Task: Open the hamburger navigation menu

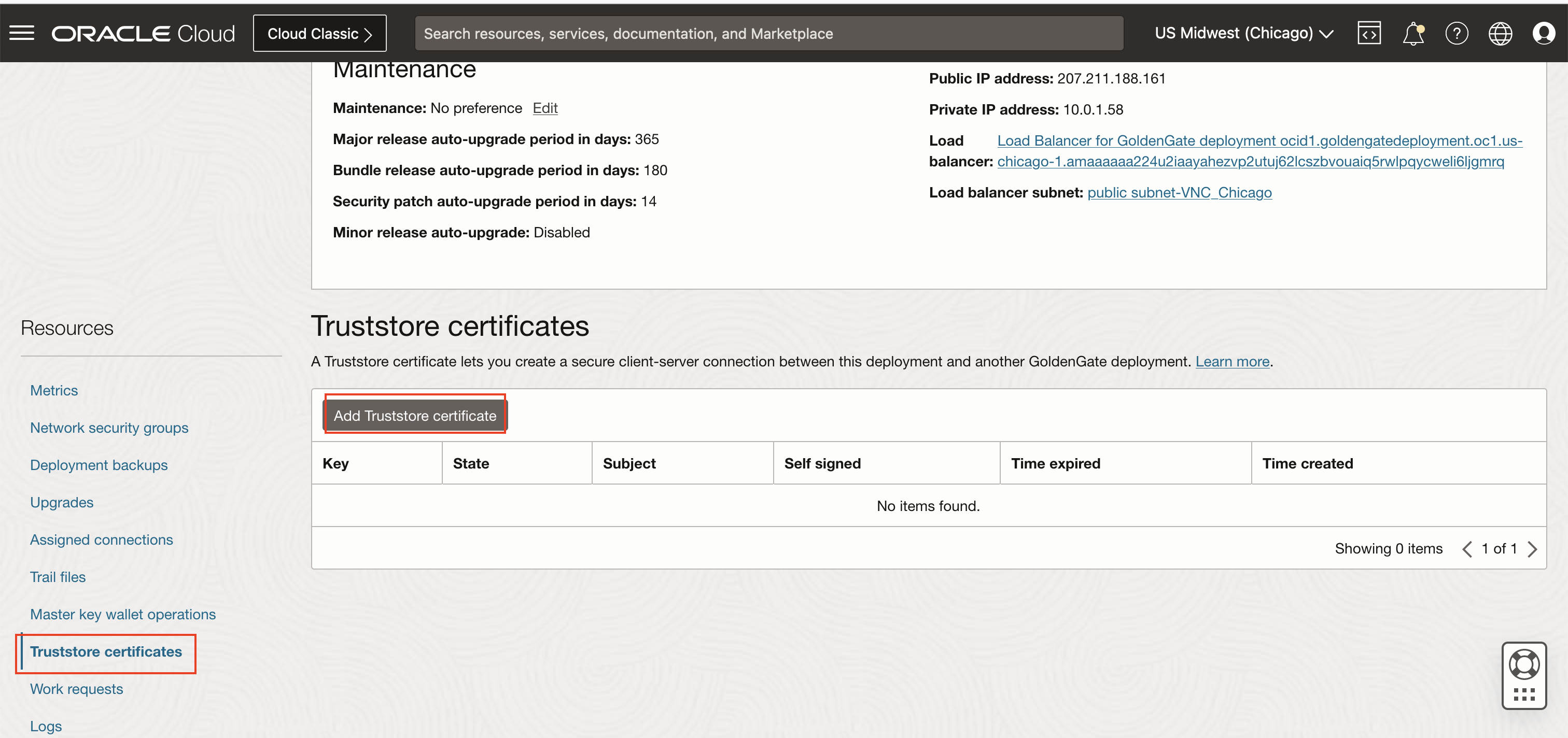Action: [x=22, y=33]
